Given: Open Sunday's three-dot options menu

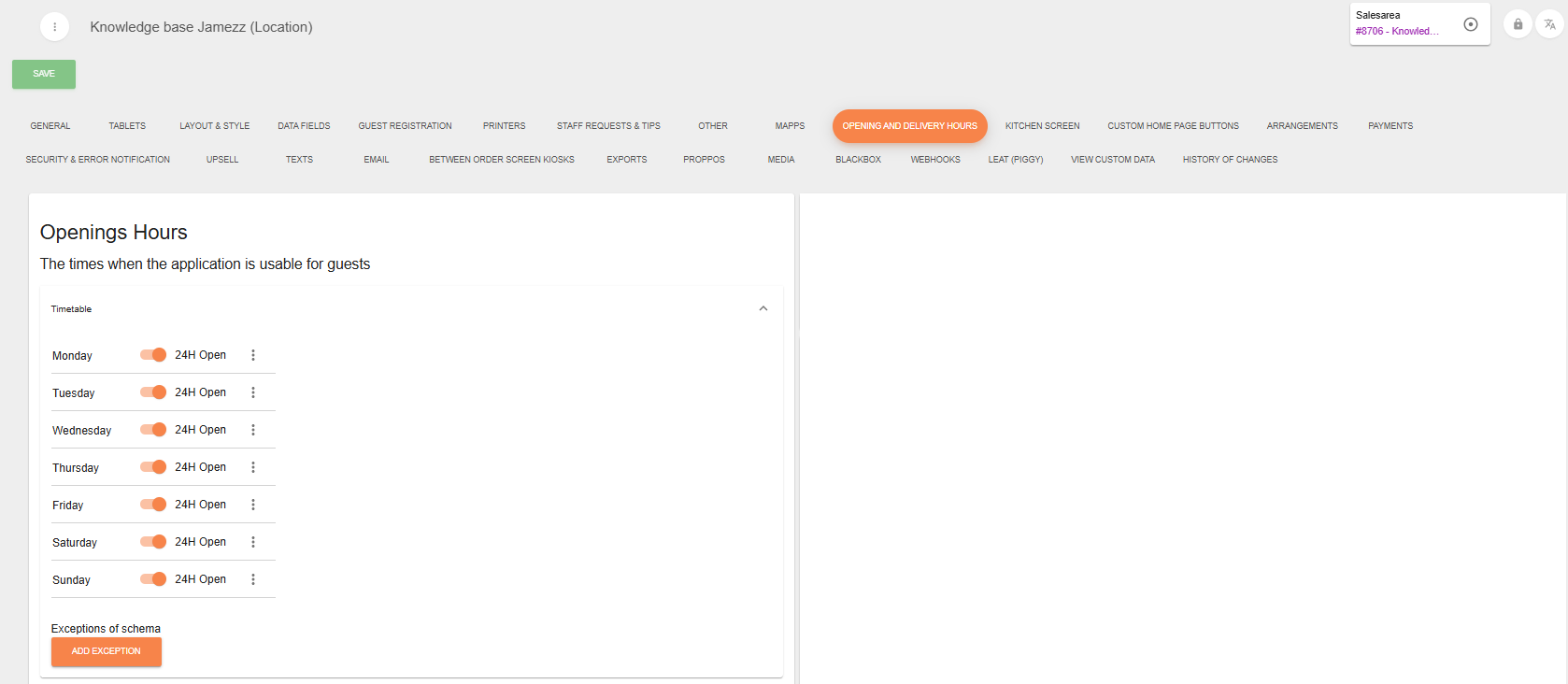Looking at the screenshot, I should tap(253, 579).
